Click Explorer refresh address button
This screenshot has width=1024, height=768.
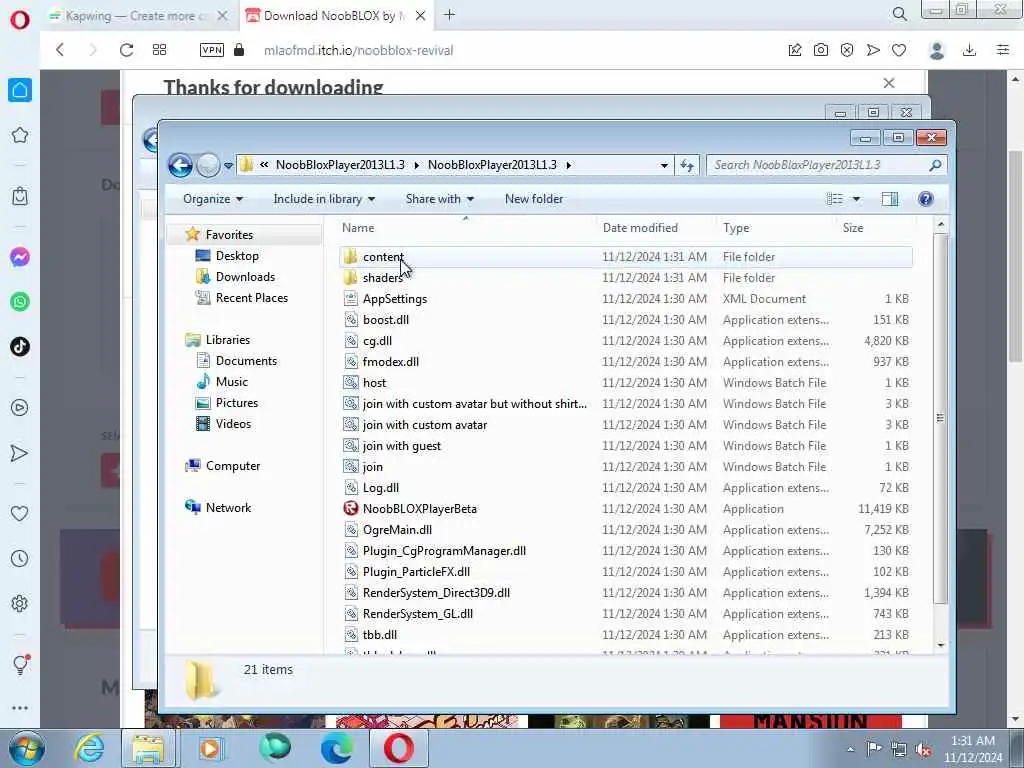click(686, 165)
